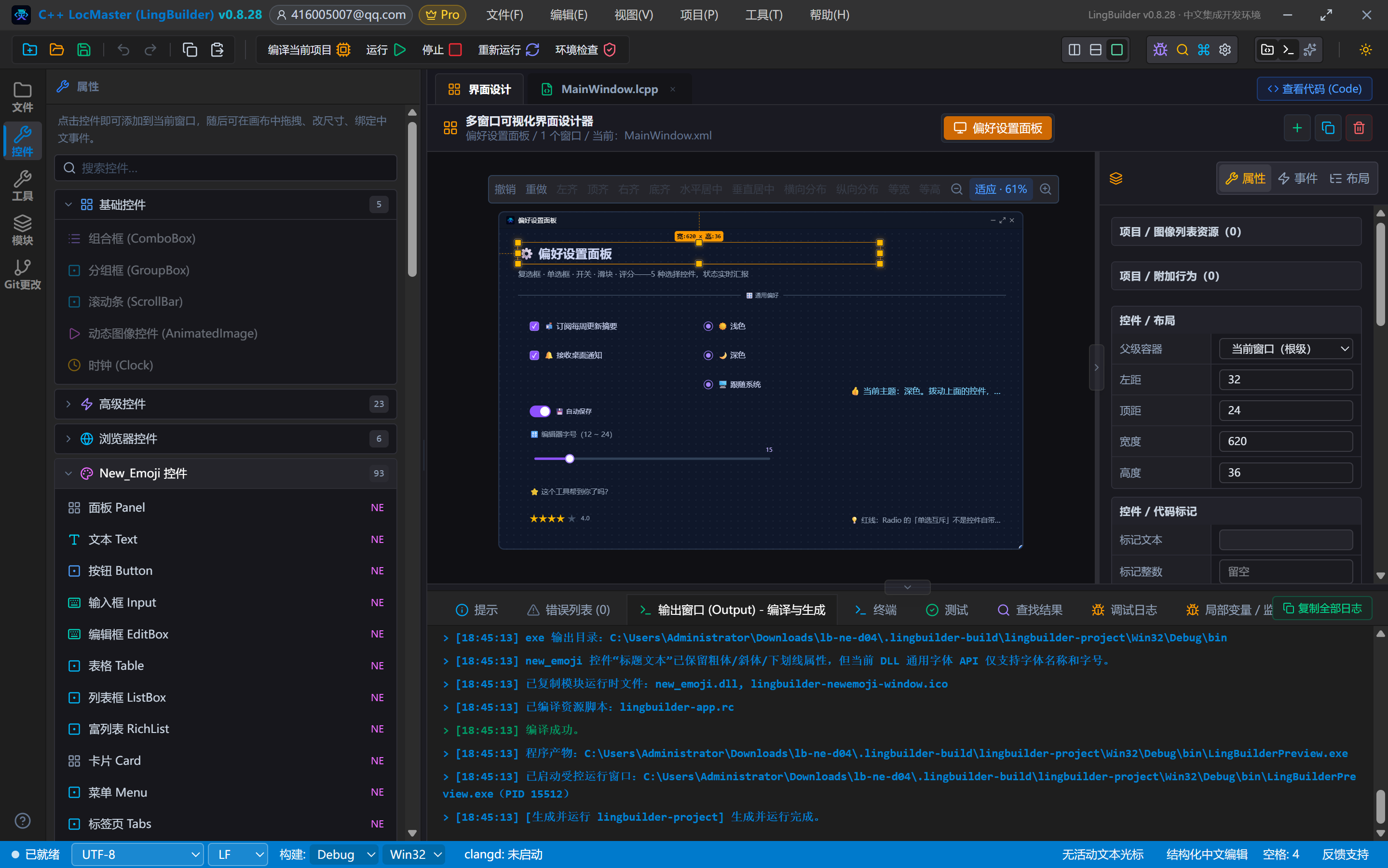
Task: Select the 跟随系统 radio button
Action: (x=708, y=385)
